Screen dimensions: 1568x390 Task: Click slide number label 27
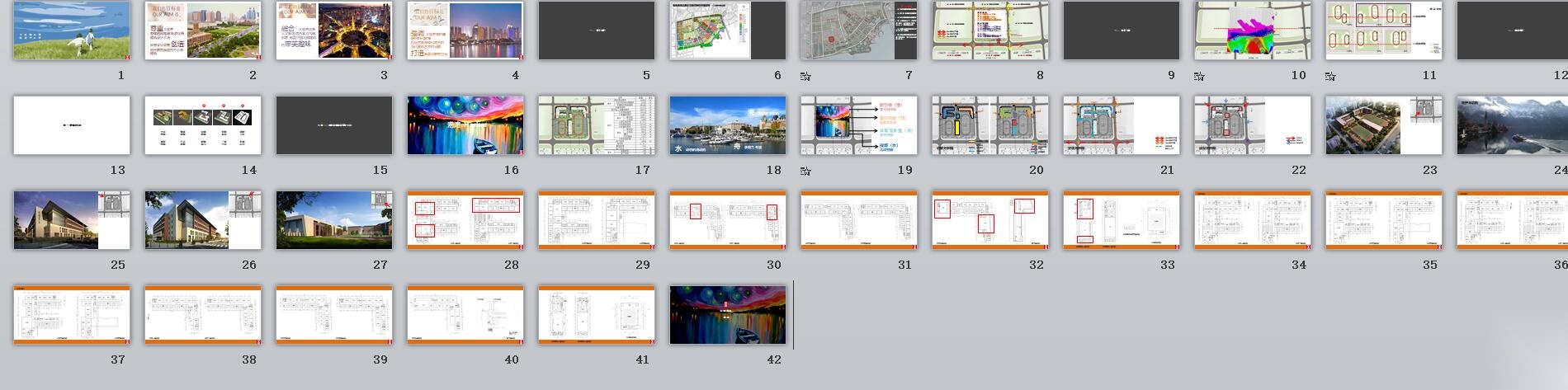pos(380,265)
